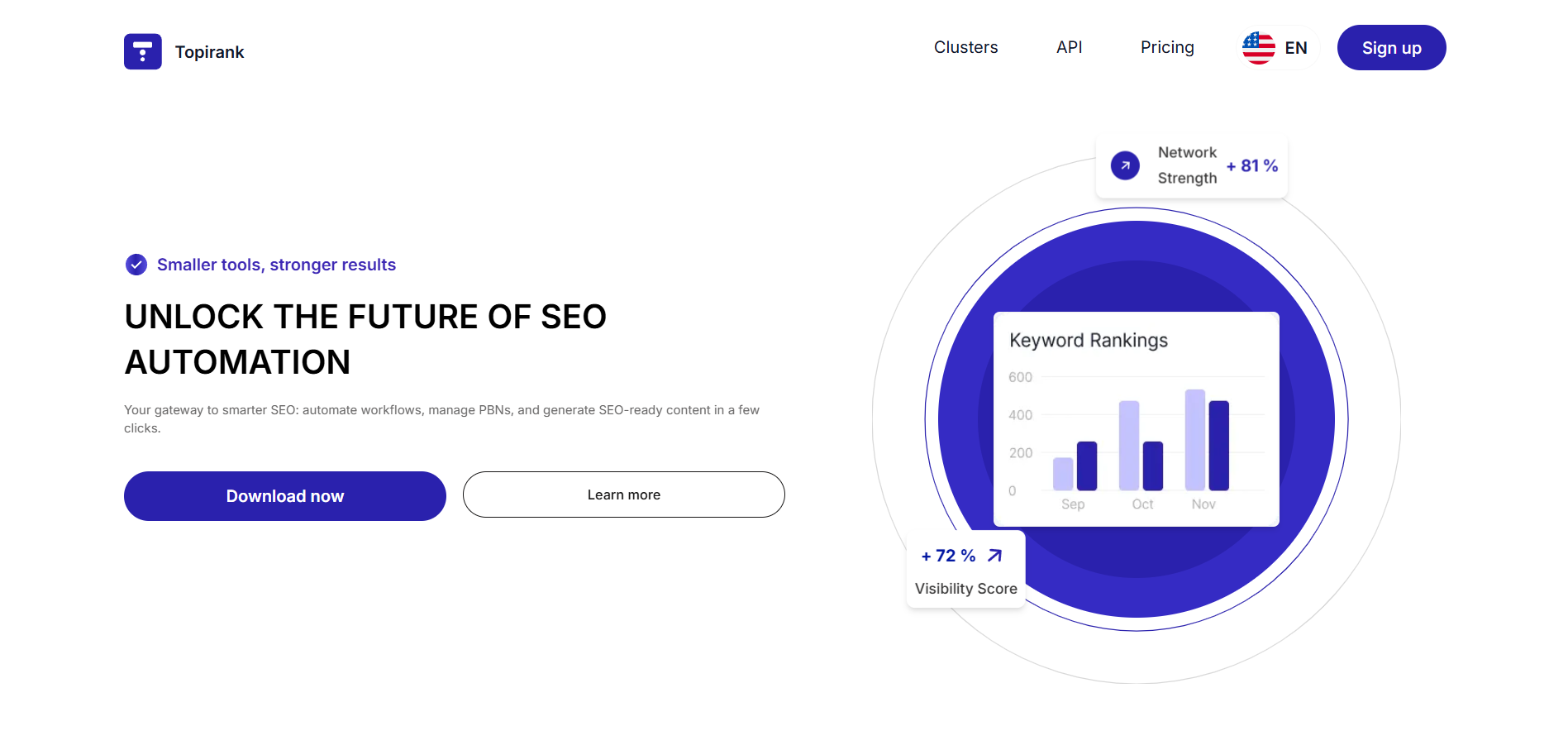Click the Download now button
The height and width of the screenshot is (750, 1568).
(285, 496)
